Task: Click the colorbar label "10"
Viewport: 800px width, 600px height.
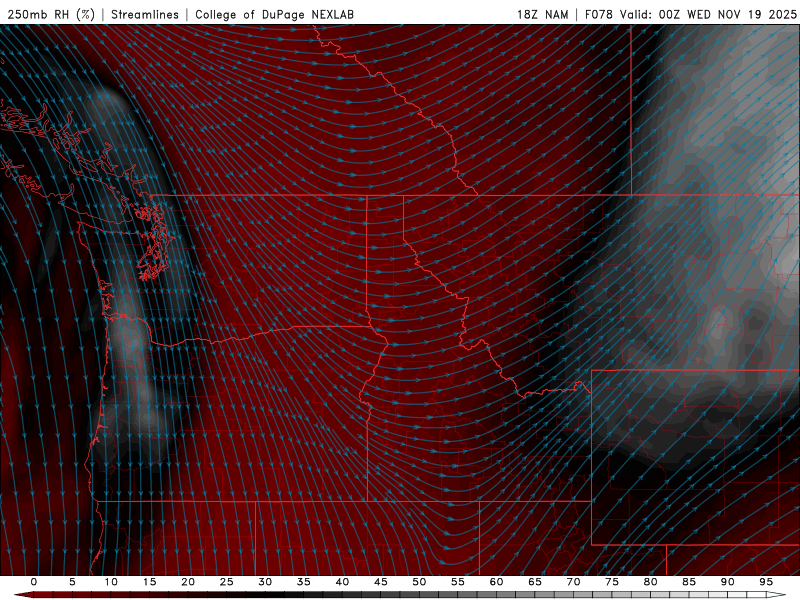Action: [111, 582]
